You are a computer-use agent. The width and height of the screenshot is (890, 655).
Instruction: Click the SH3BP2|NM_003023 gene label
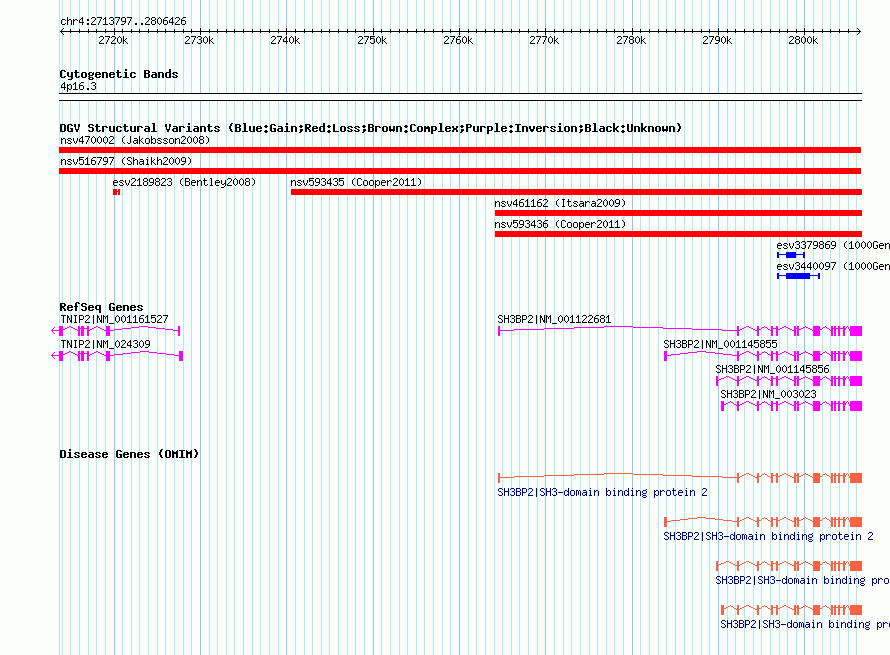tap(768, 394)
